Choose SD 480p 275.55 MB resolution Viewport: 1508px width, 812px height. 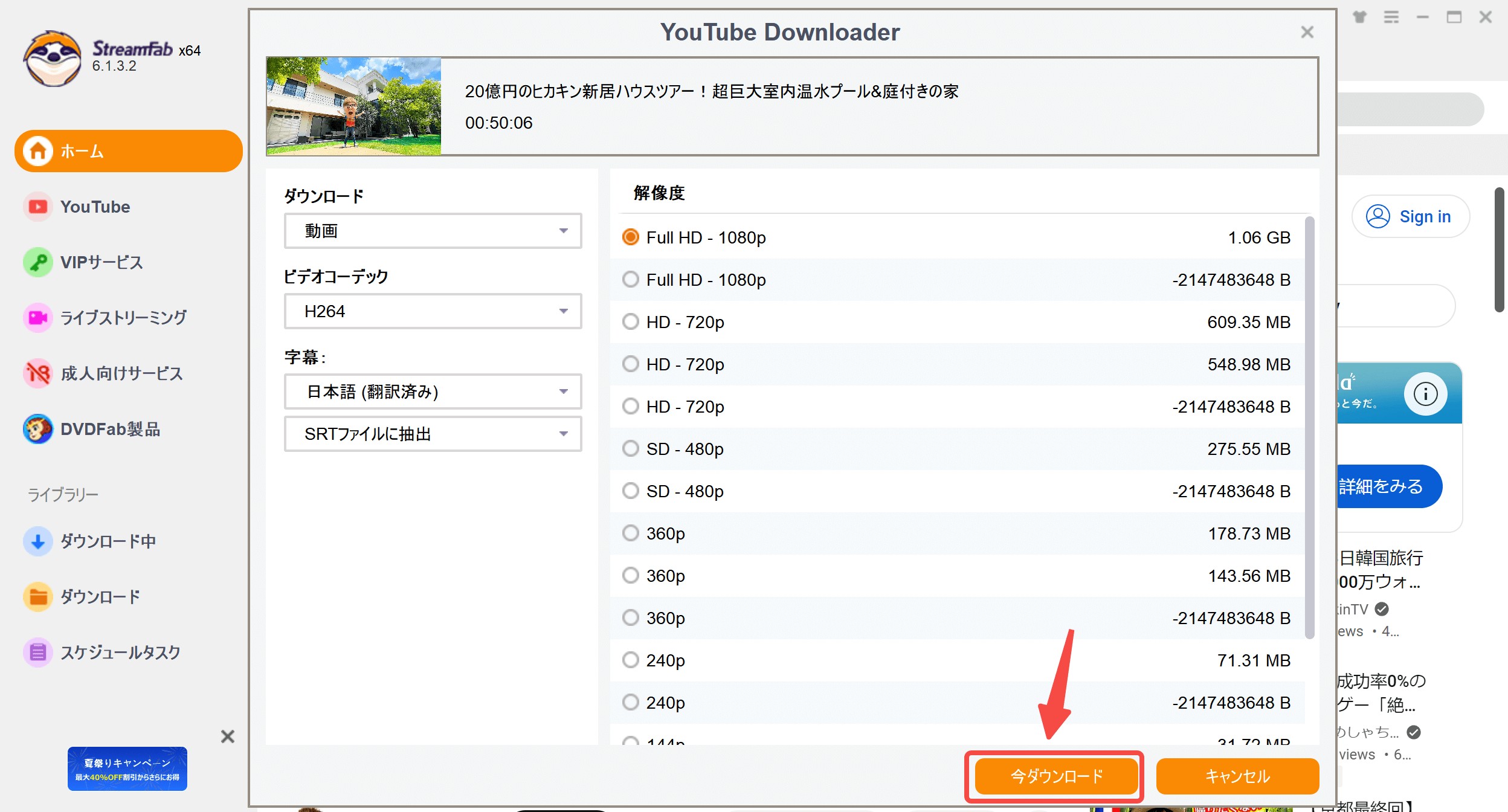coord(630,449)
